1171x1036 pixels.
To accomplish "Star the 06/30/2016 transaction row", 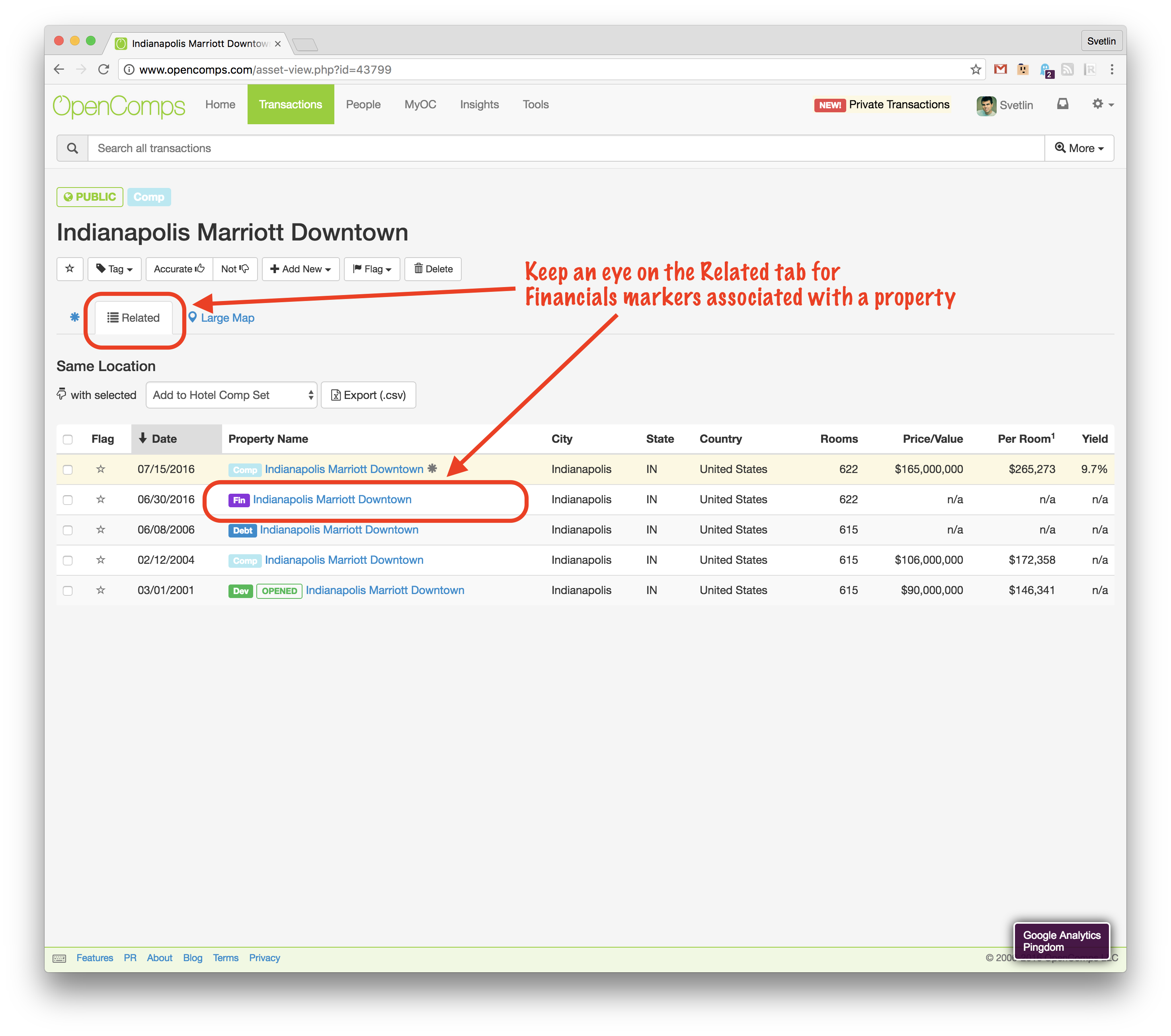I will (101, 500).
